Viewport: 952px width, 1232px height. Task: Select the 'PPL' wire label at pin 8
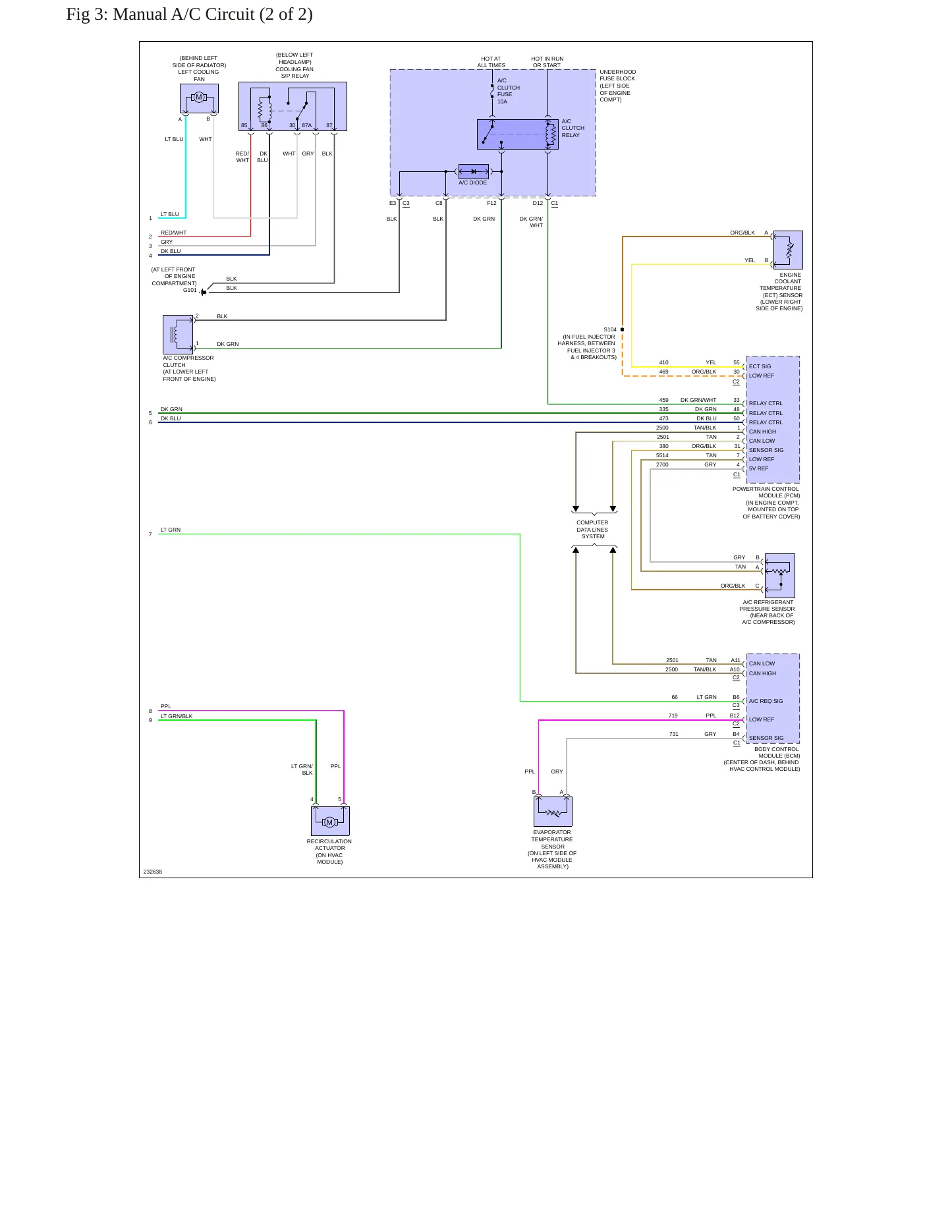point(165,706)
